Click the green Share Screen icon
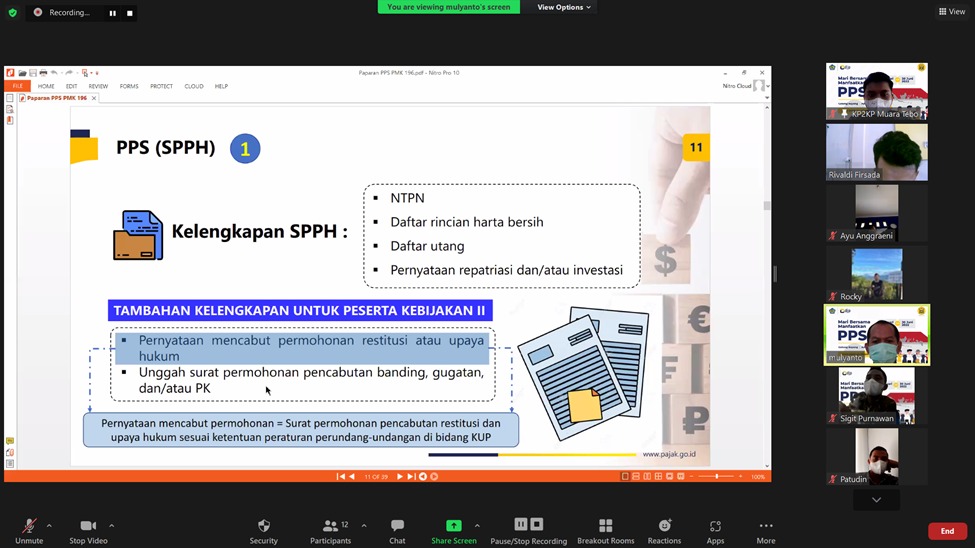The width and height of the screenshot is (975, 548). click(x=454, y=526)
